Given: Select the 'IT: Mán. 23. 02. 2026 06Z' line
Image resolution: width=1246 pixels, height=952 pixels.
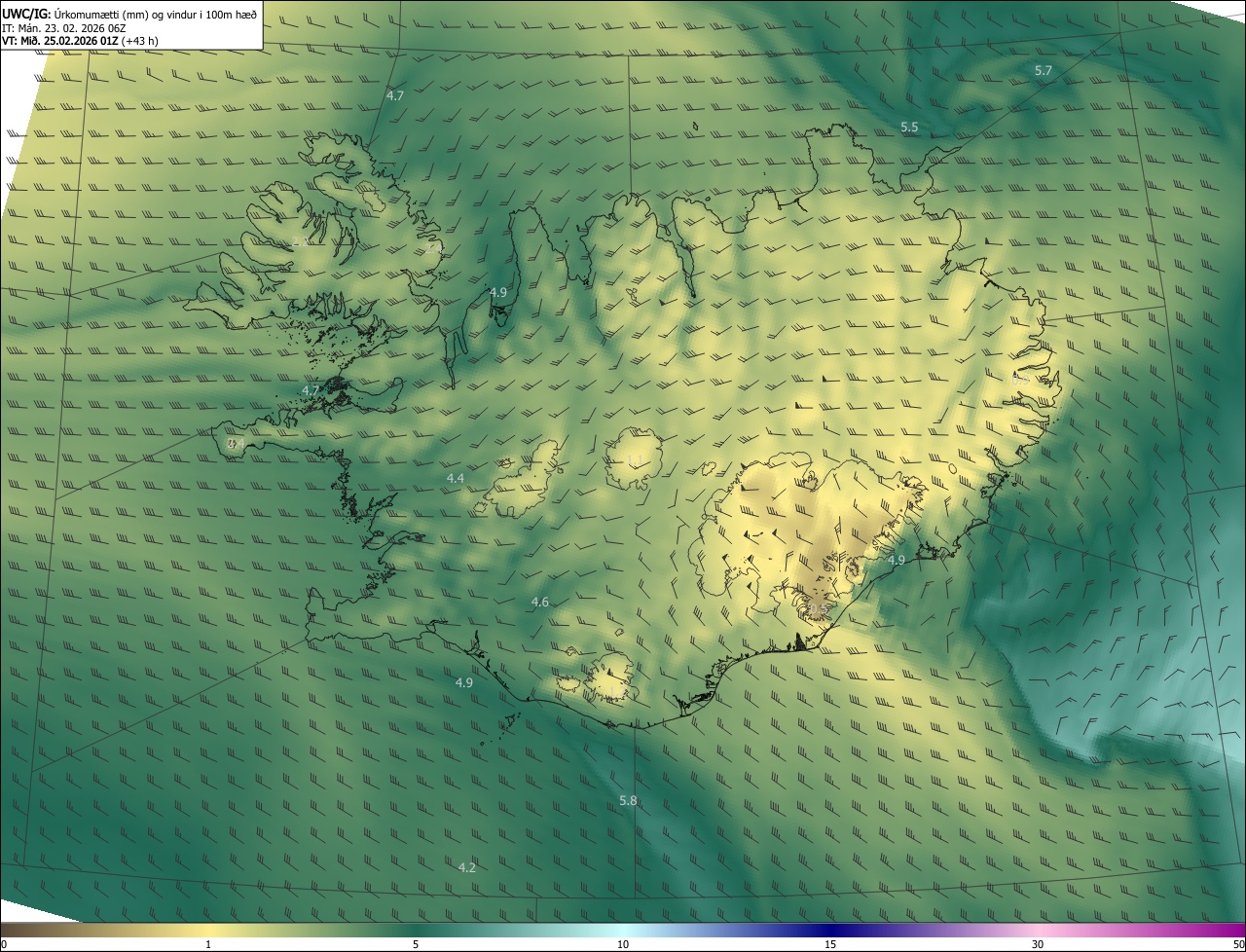Looking at the screenshot, I should pyautogui.click(x=64, y=27).
